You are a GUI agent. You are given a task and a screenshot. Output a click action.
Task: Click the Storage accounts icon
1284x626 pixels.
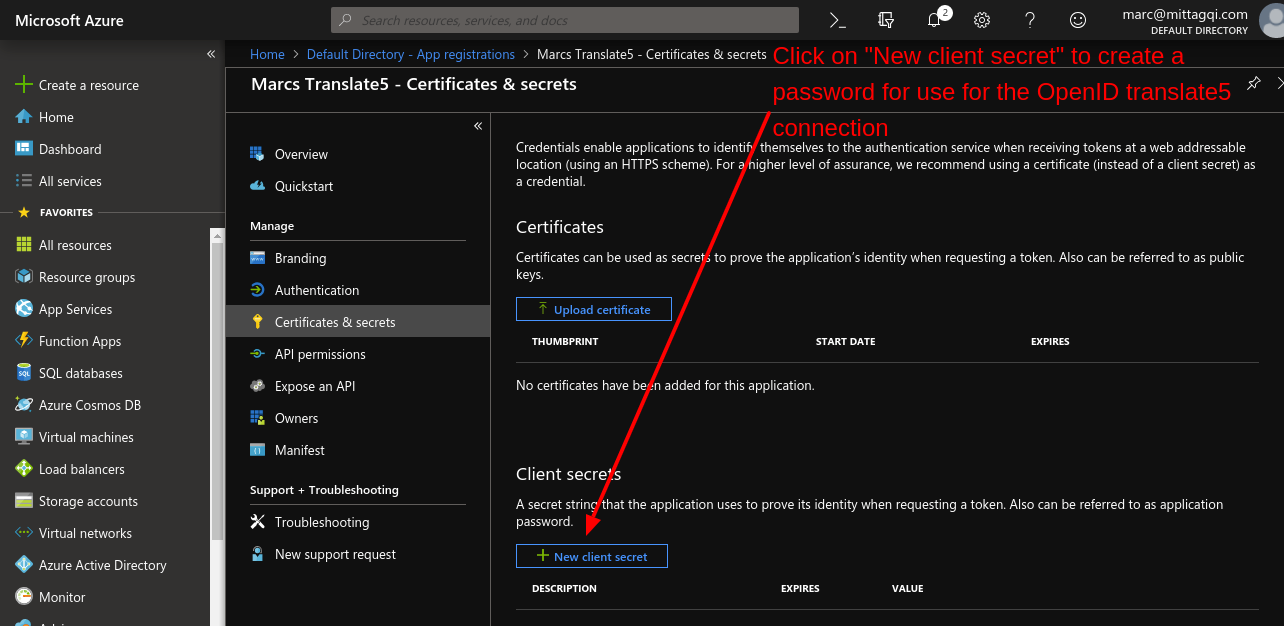(24, 501)
